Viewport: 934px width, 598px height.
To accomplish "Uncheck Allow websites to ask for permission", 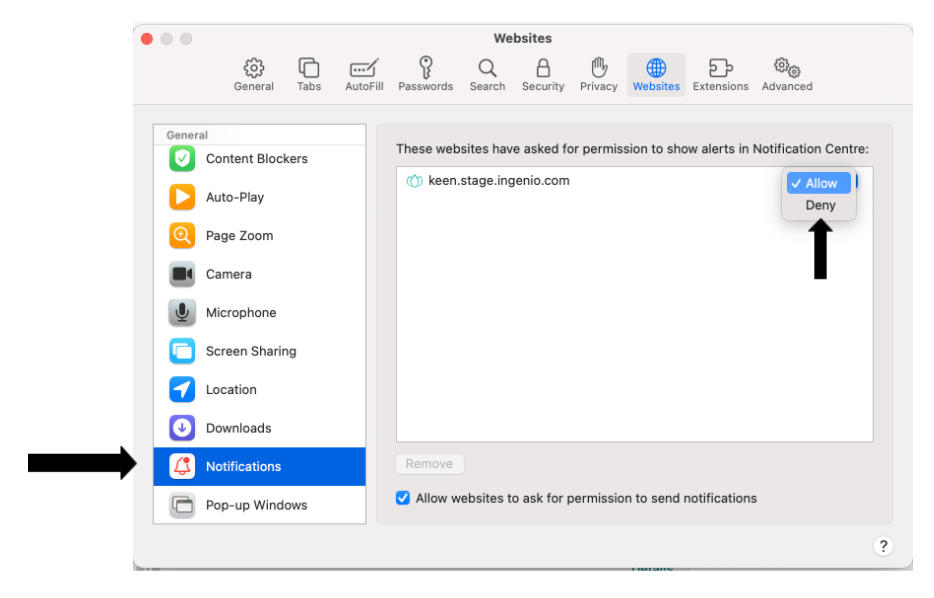I will pyautogui.click(x=403, y=498).
